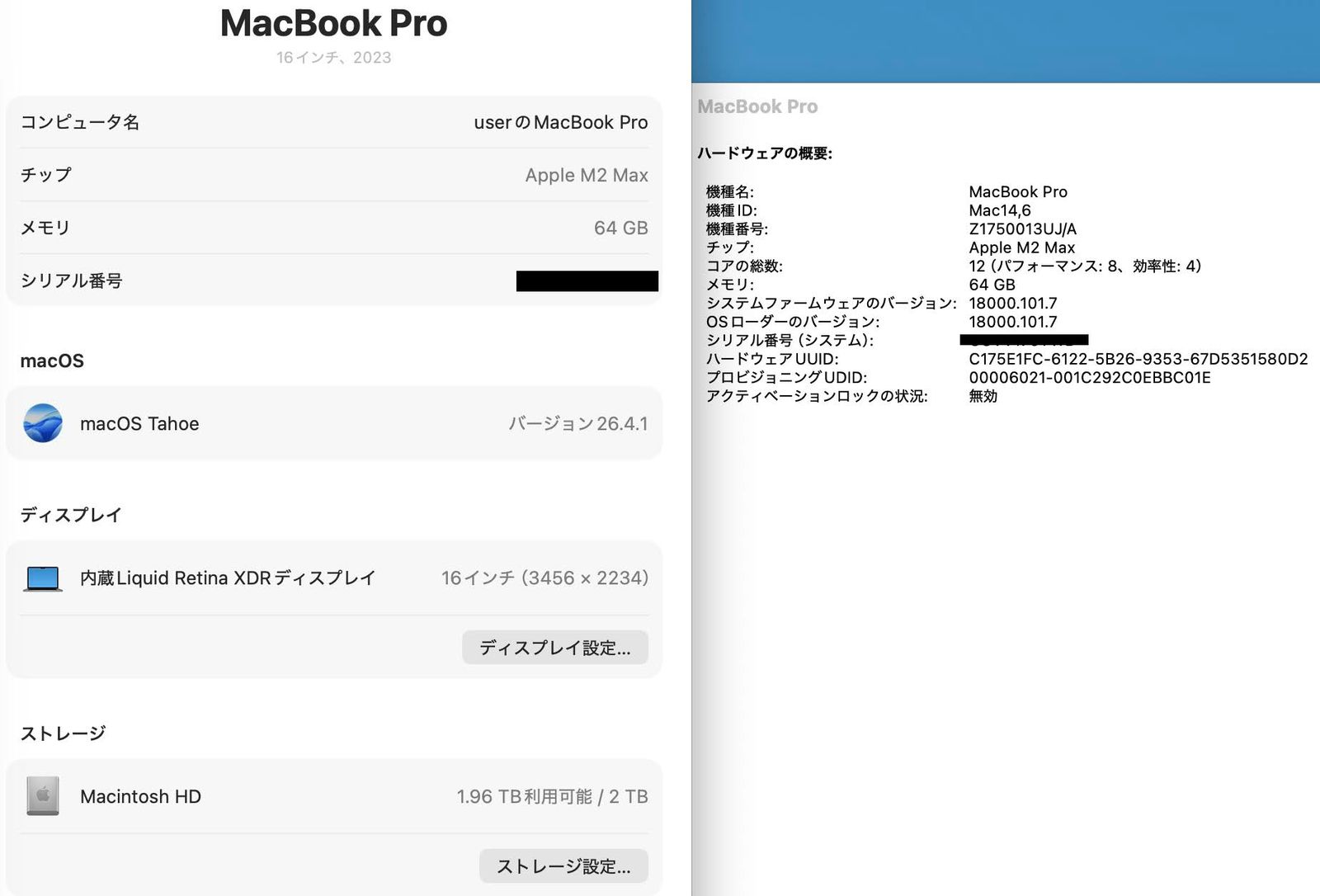Click the 機種名 value MacBook Pro

click(x=1018, y=191)
